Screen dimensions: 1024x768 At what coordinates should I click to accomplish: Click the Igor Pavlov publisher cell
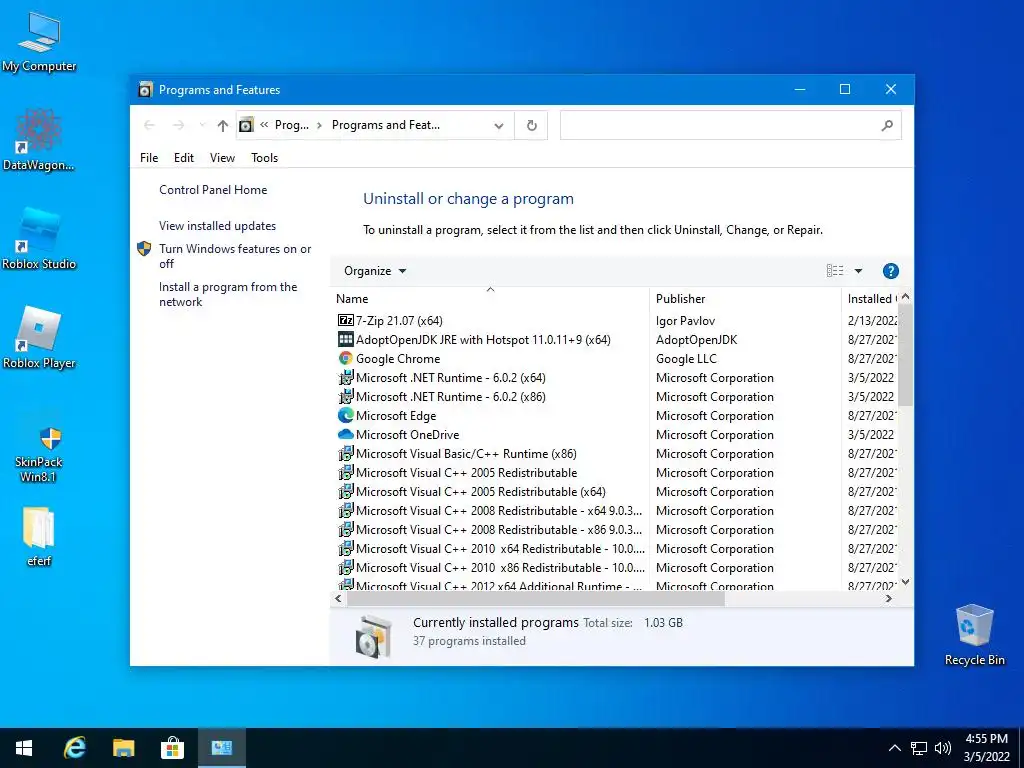coord(685,321)
